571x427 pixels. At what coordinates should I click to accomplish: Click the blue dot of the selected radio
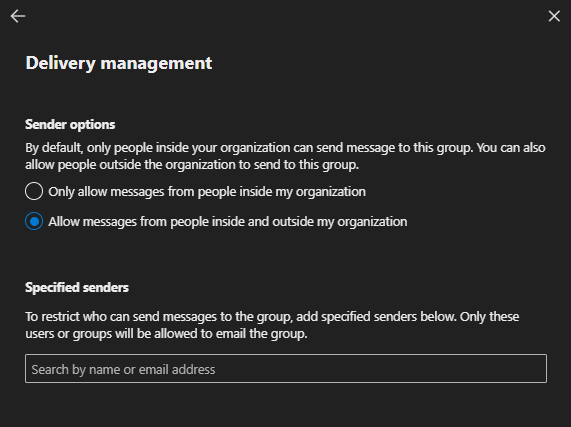point(34,221)
